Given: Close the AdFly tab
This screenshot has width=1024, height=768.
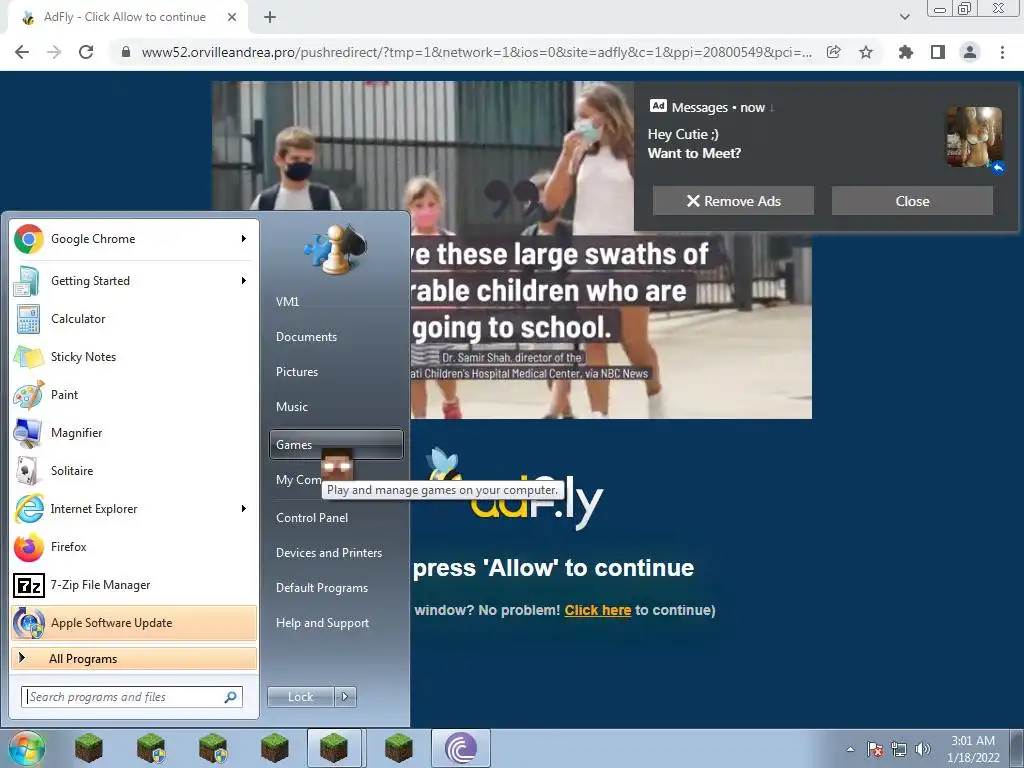Looking at the screenshot, I should 232,18.
